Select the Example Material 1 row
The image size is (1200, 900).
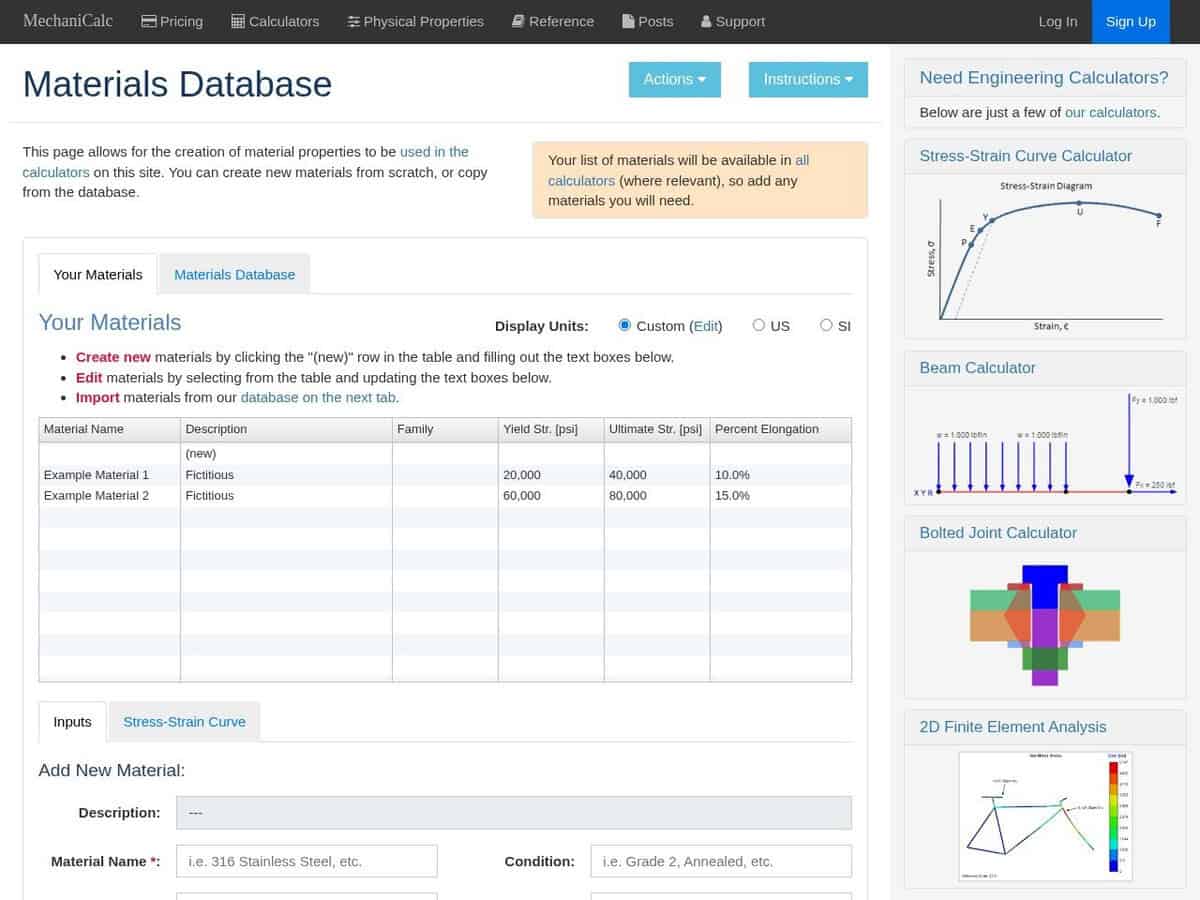point(445,475)
